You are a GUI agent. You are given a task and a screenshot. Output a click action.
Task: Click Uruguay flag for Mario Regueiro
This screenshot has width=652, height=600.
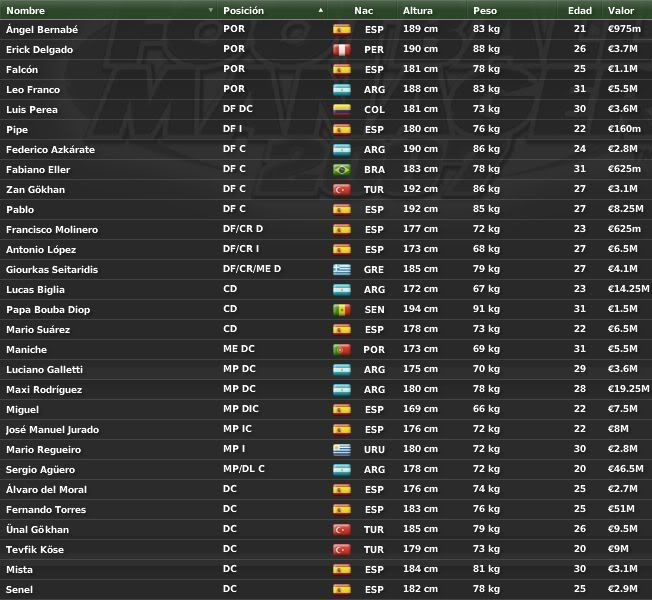point(342,449)
